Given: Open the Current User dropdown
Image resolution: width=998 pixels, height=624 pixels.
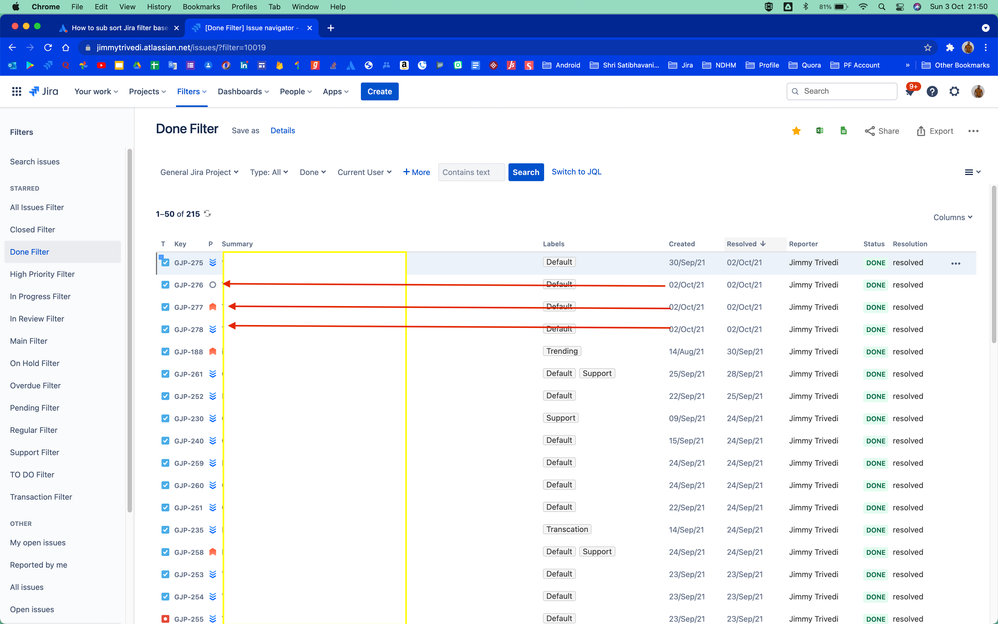Looking at the screenshot, I should click(x=364, y=171).
